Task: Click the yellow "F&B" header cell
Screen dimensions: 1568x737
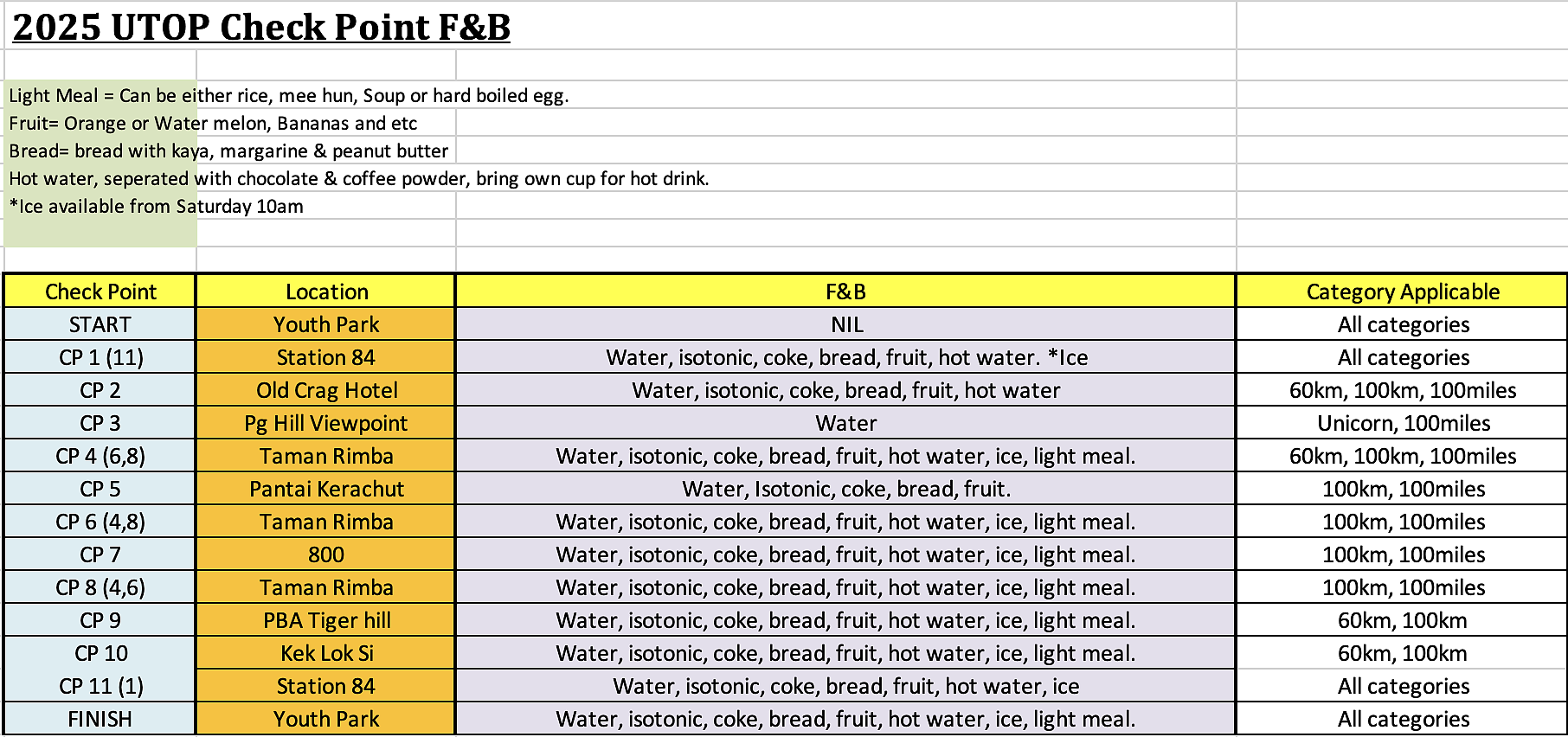Action: pyautogui.click(x=845, y=292)
